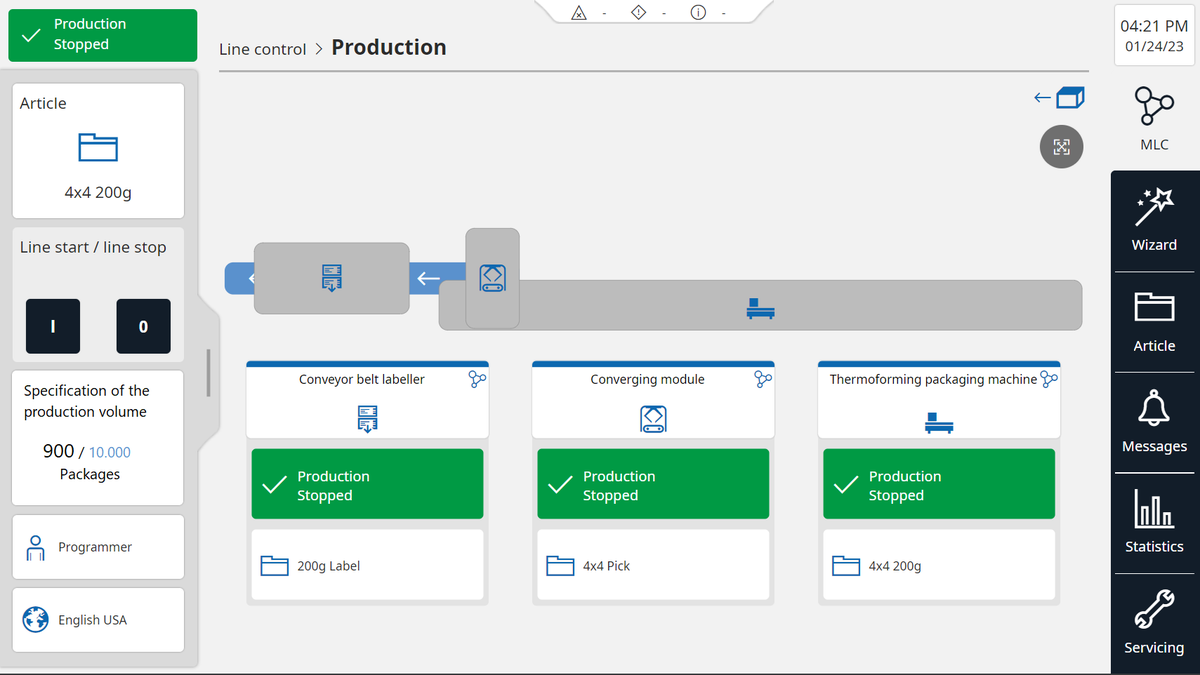Click Thermoforming packaging machine network icon
This screenshot has width=1200, height=675.
click(x=1048, y=379)
